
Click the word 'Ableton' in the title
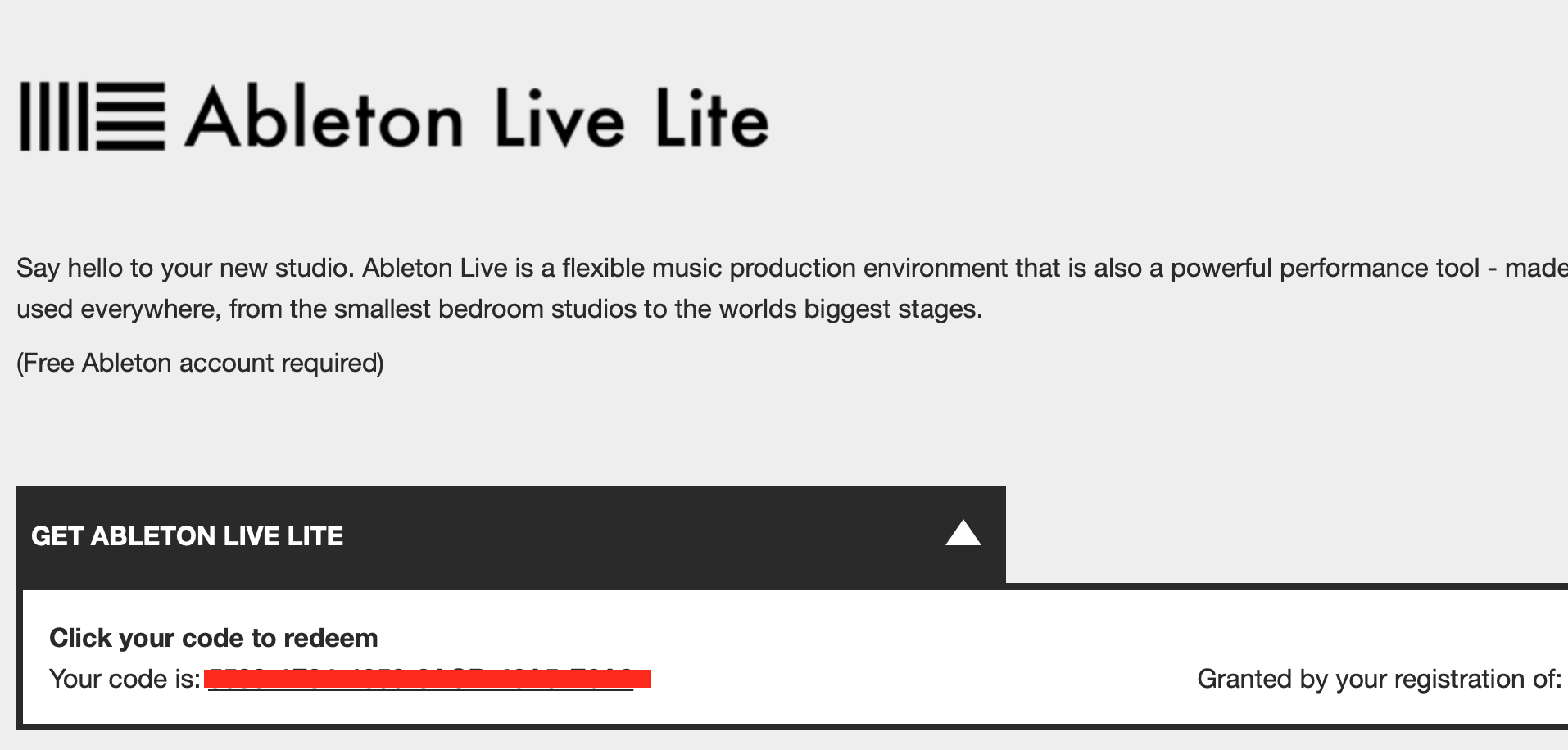click(324, 119)
